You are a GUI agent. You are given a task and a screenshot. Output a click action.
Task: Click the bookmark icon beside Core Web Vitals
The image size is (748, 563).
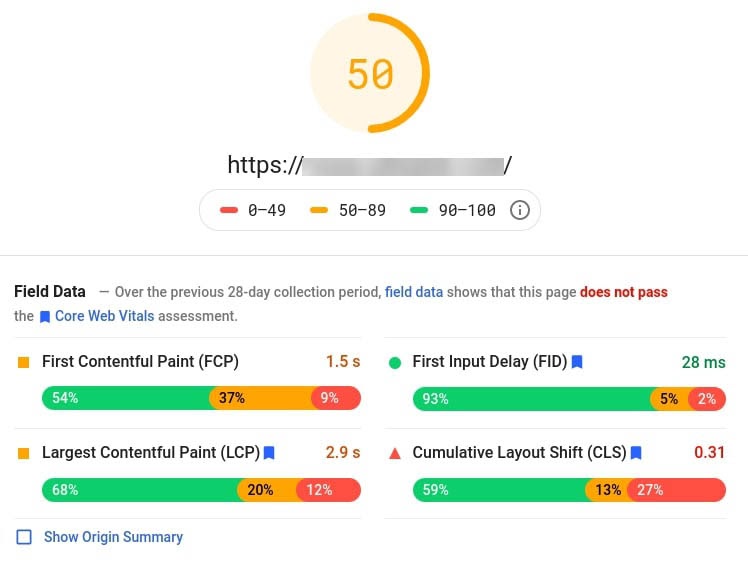coord(45,317)
